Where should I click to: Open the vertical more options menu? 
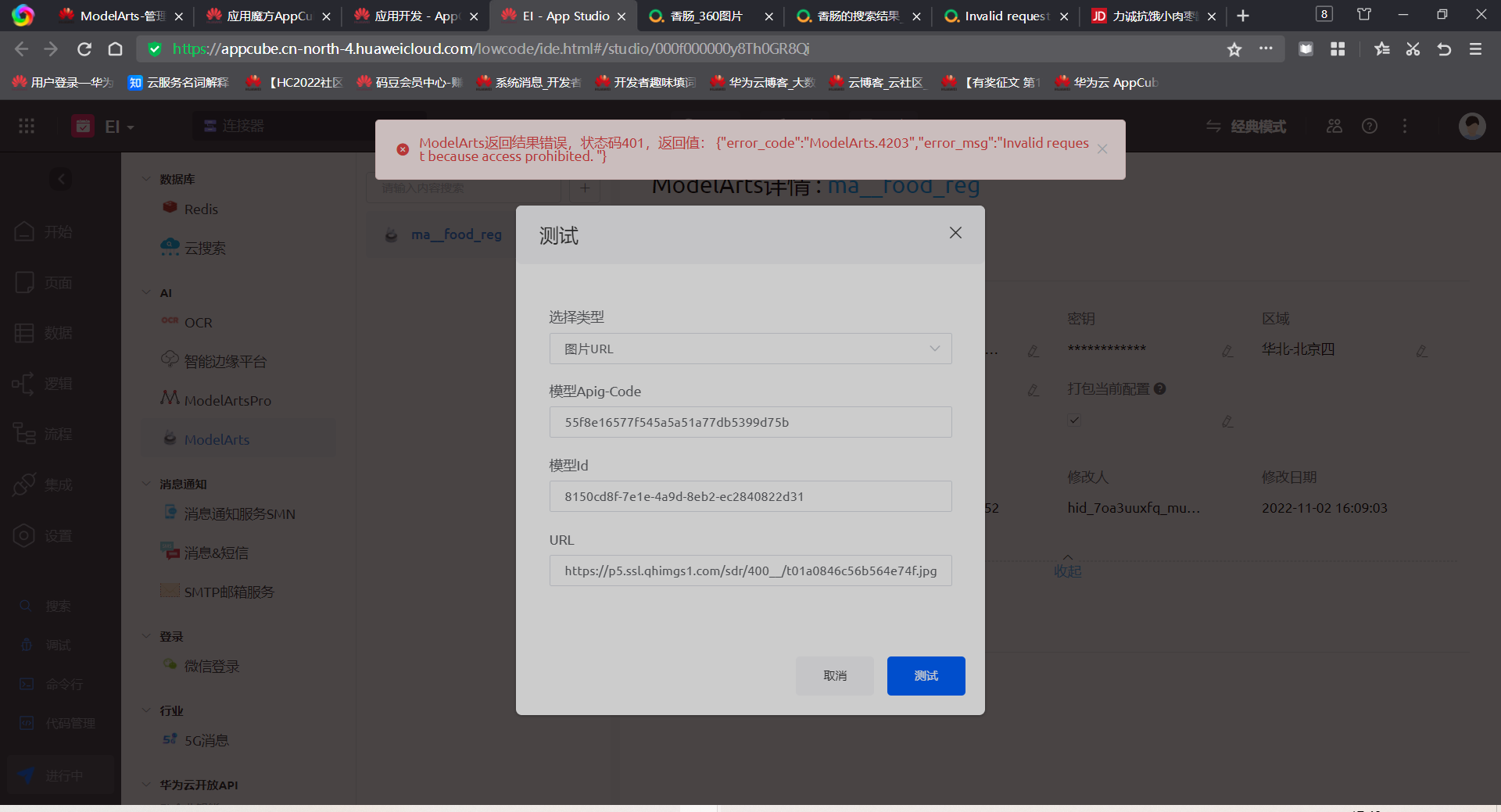1405,126
